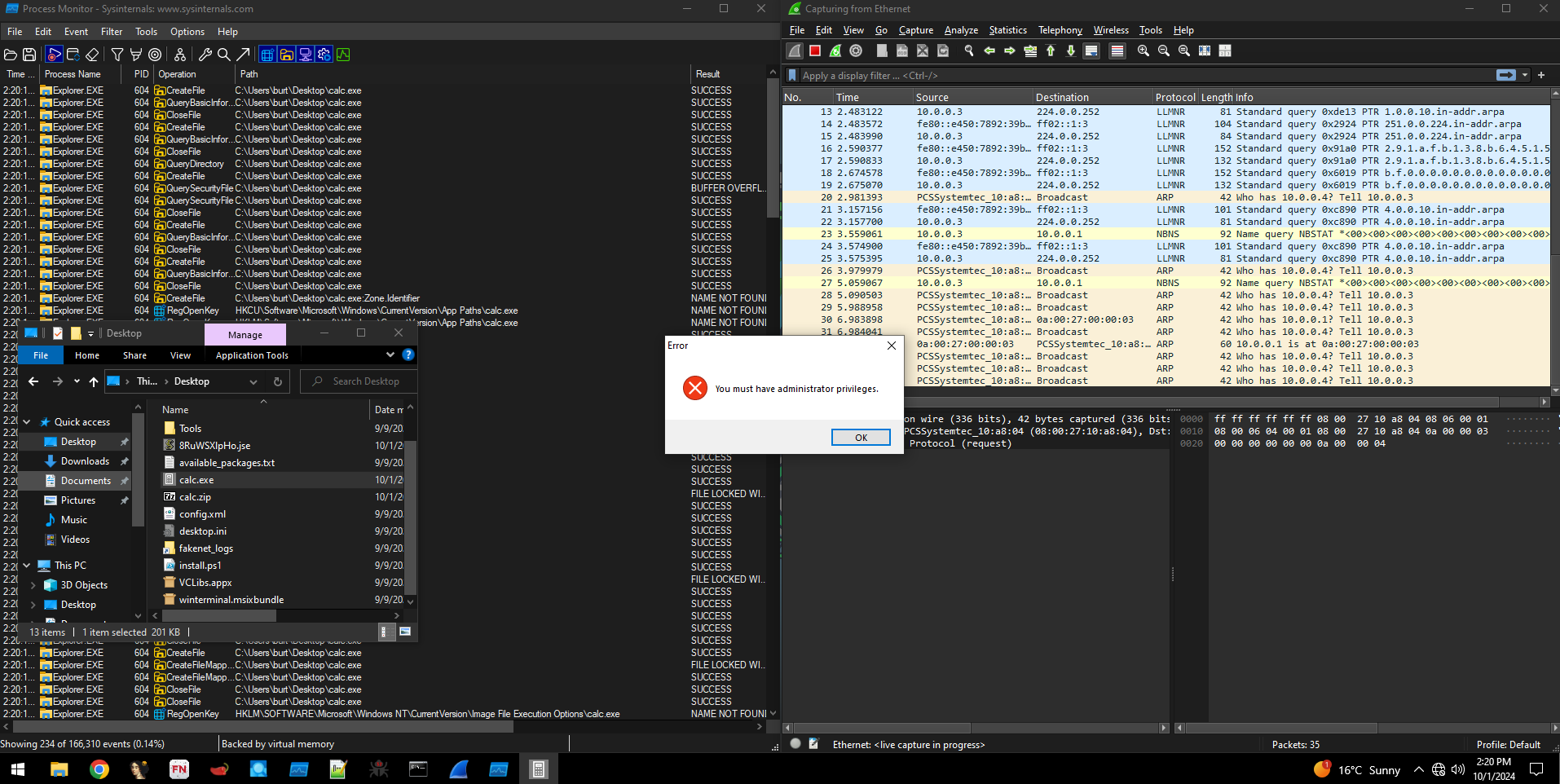Open Wireshark expert information status icon
The width and height of the screenshot is (1560, 784).
point(795,744)
